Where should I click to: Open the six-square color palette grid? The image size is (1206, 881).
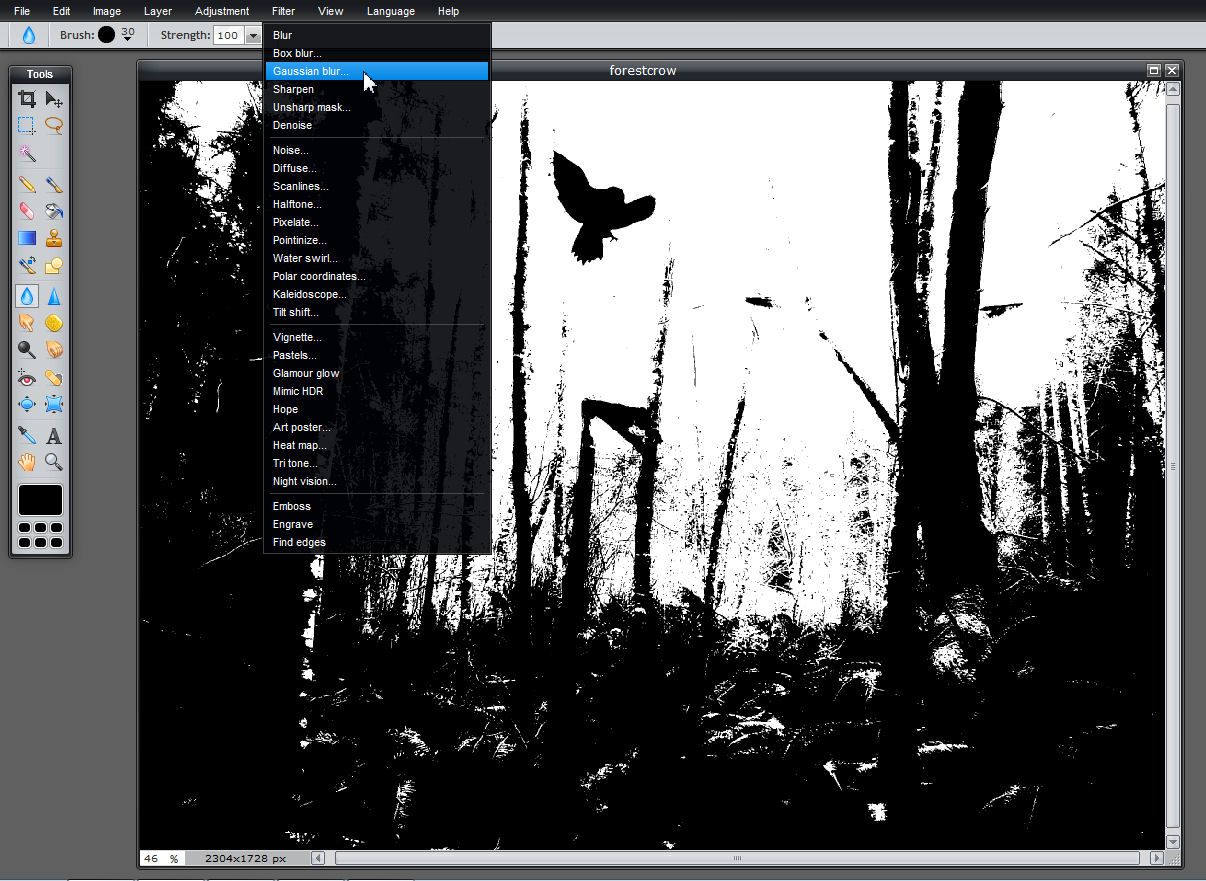click(40, 535)
